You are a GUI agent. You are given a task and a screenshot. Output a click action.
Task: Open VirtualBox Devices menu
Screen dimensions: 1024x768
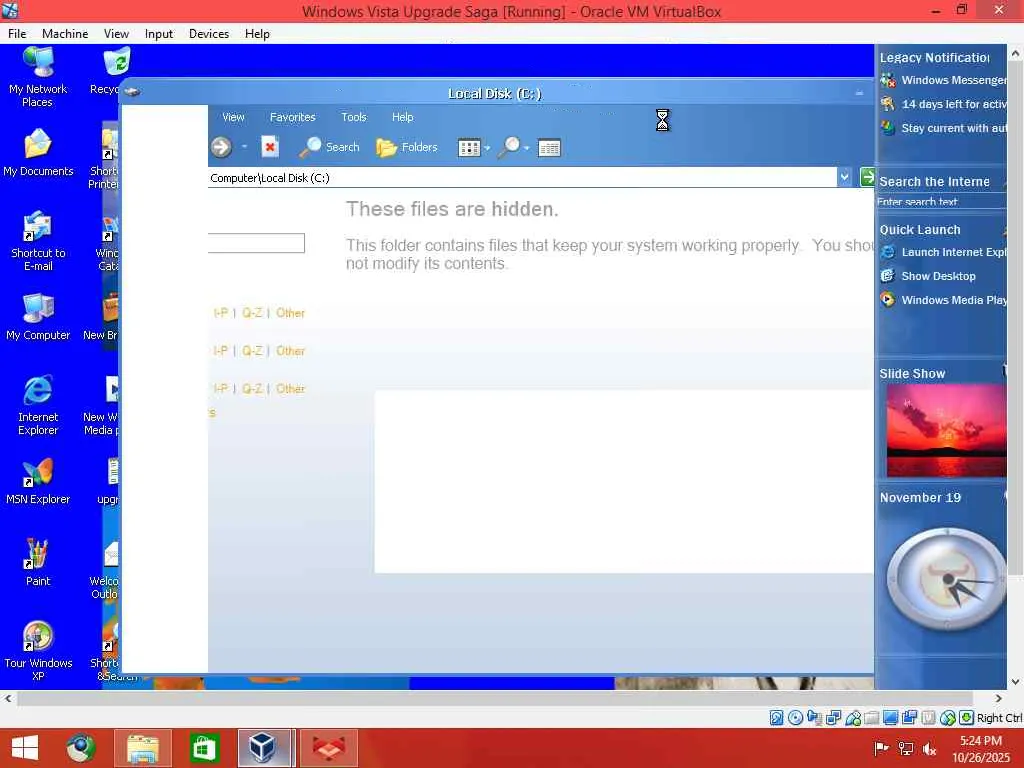pos(209,34)
